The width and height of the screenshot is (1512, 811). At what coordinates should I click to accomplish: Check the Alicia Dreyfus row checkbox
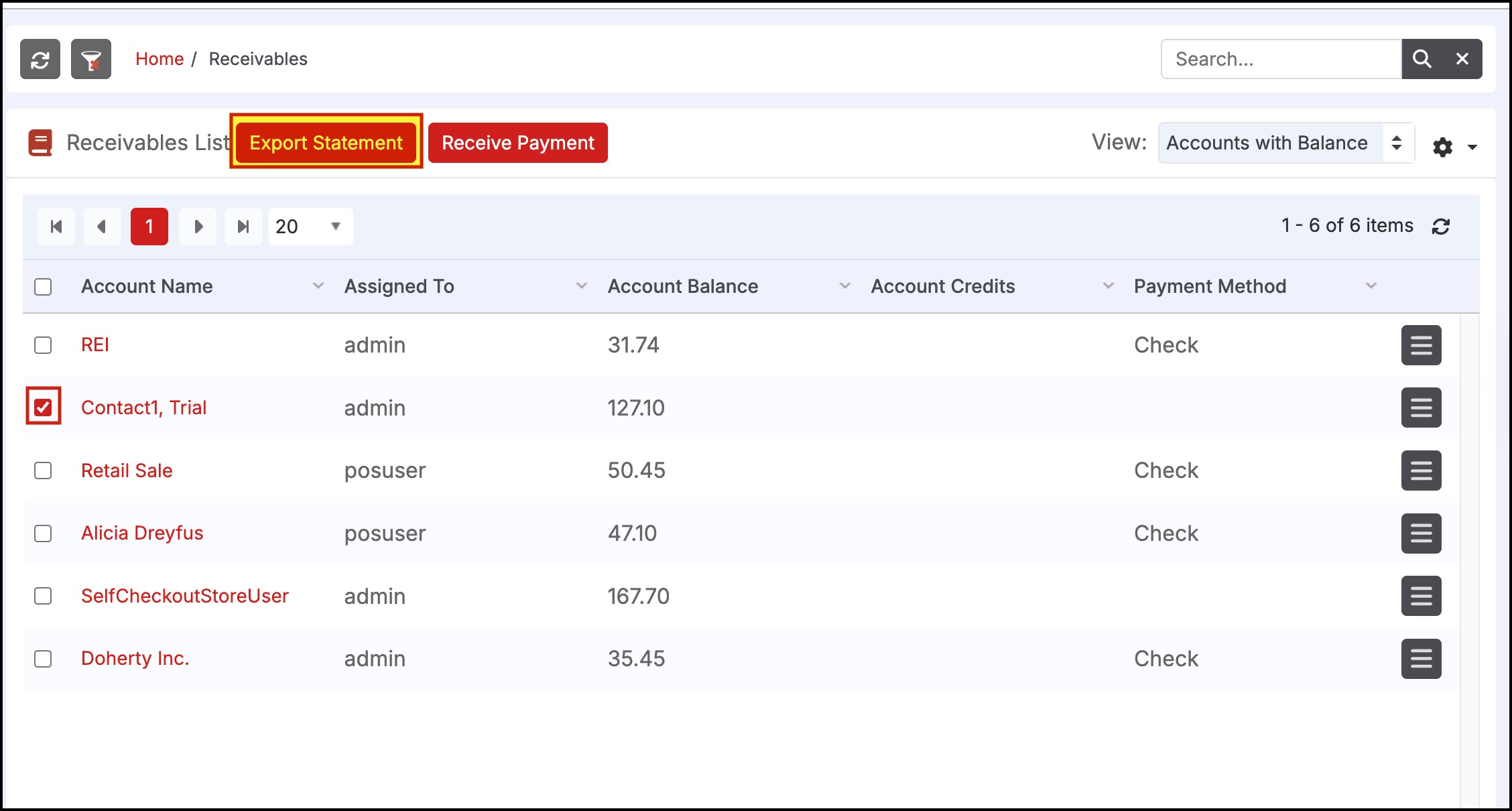[43, 534]
